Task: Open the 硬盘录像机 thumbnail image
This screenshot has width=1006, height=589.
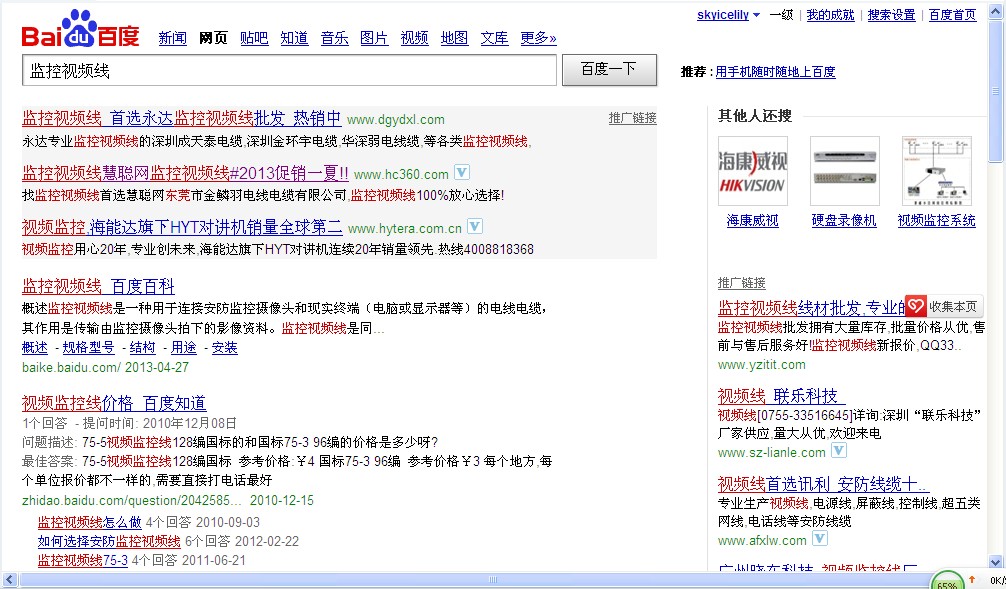Action: [x=844, y=171]
